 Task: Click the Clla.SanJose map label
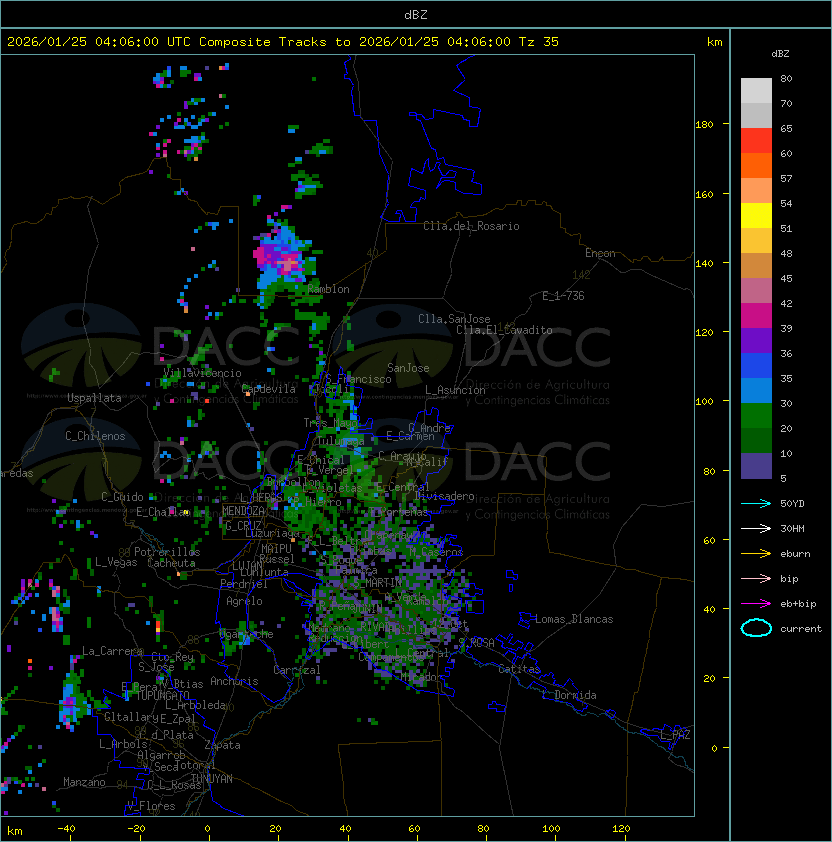click(454, 319)
